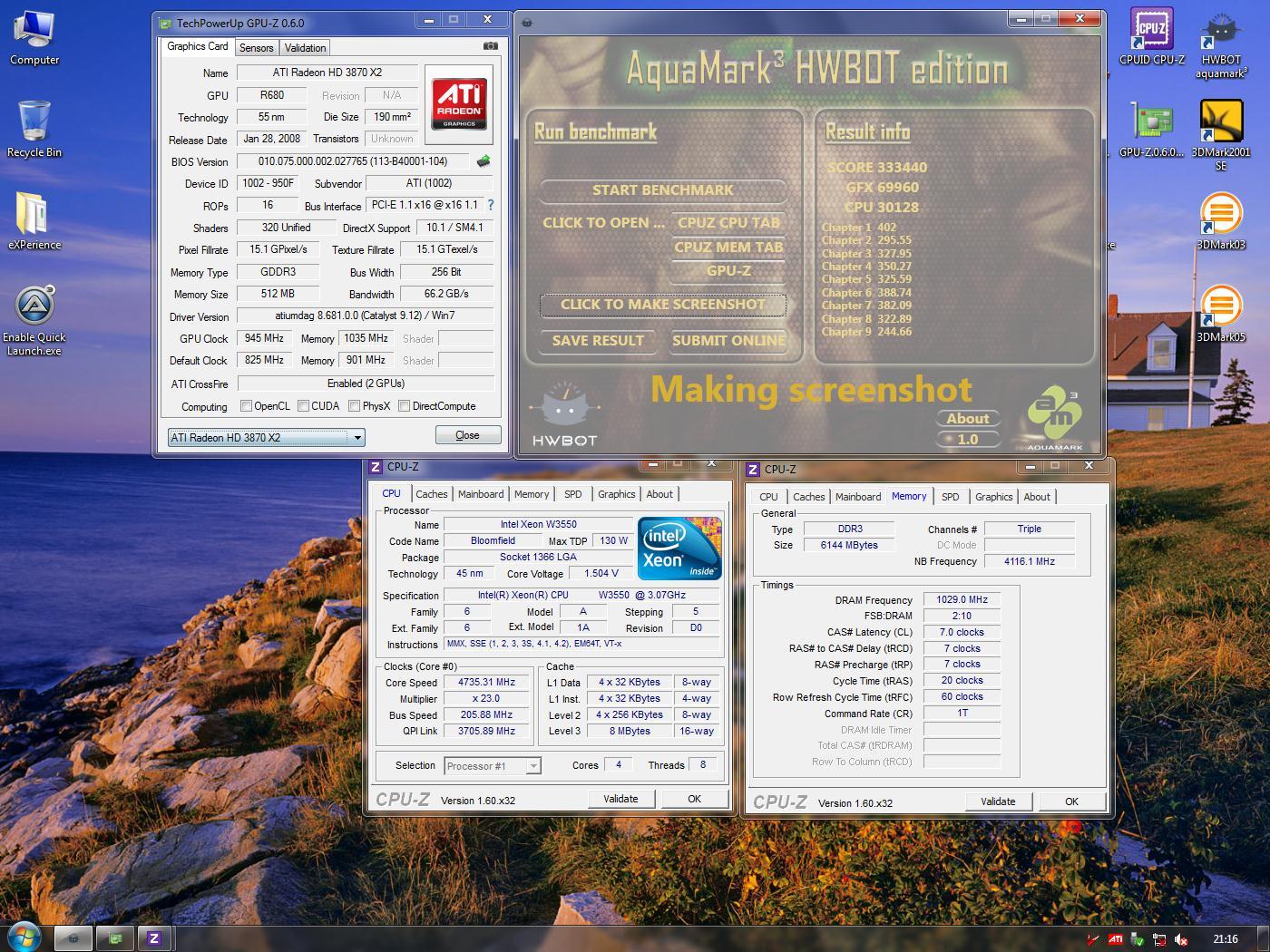
Task: Open the Computer desktop icon
Action: coord(34,37)
